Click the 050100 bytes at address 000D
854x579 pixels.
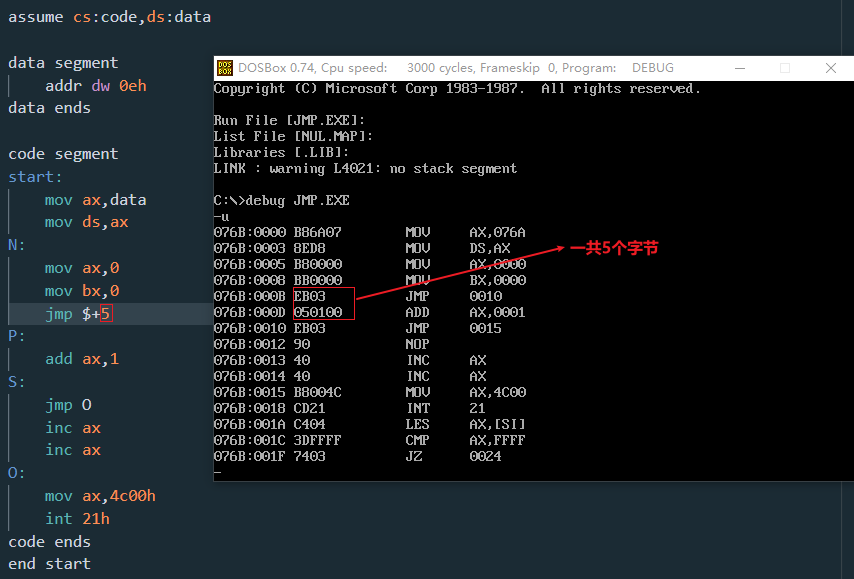click(318, 312)
